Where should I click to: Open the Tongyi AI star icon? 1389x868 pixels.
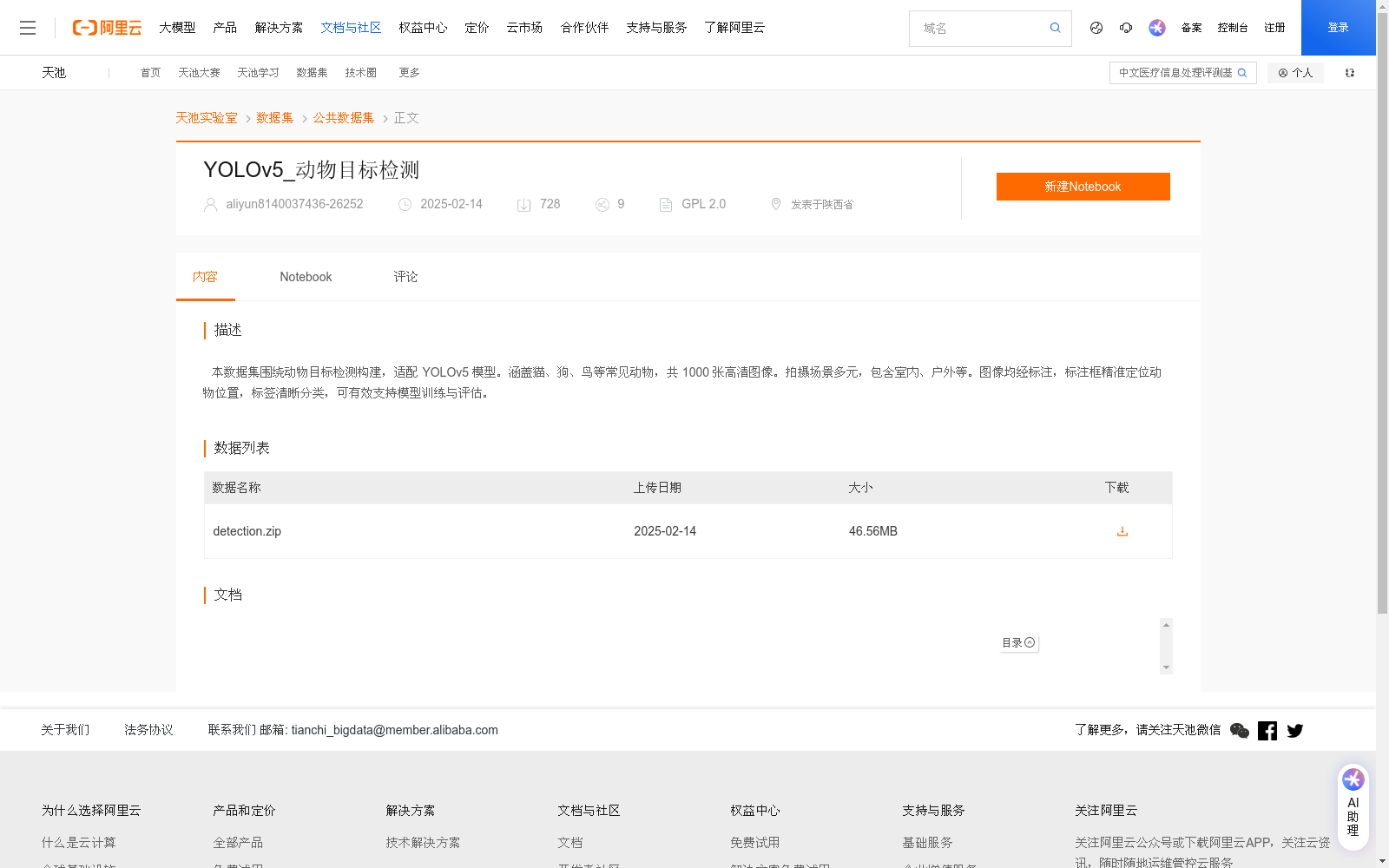1156,28
